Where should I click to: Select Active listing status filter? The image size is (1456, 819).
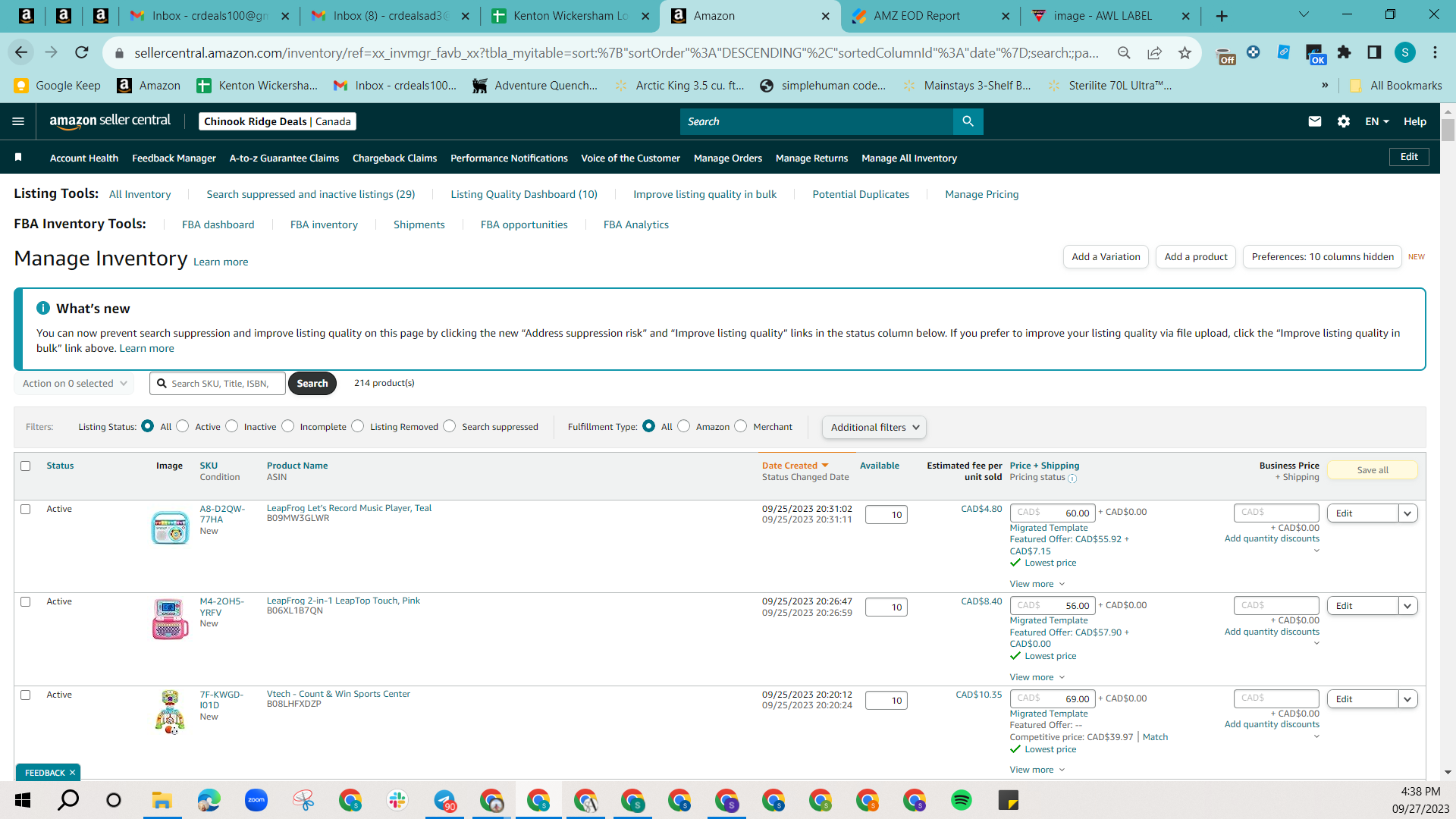(x=183, y=426)
